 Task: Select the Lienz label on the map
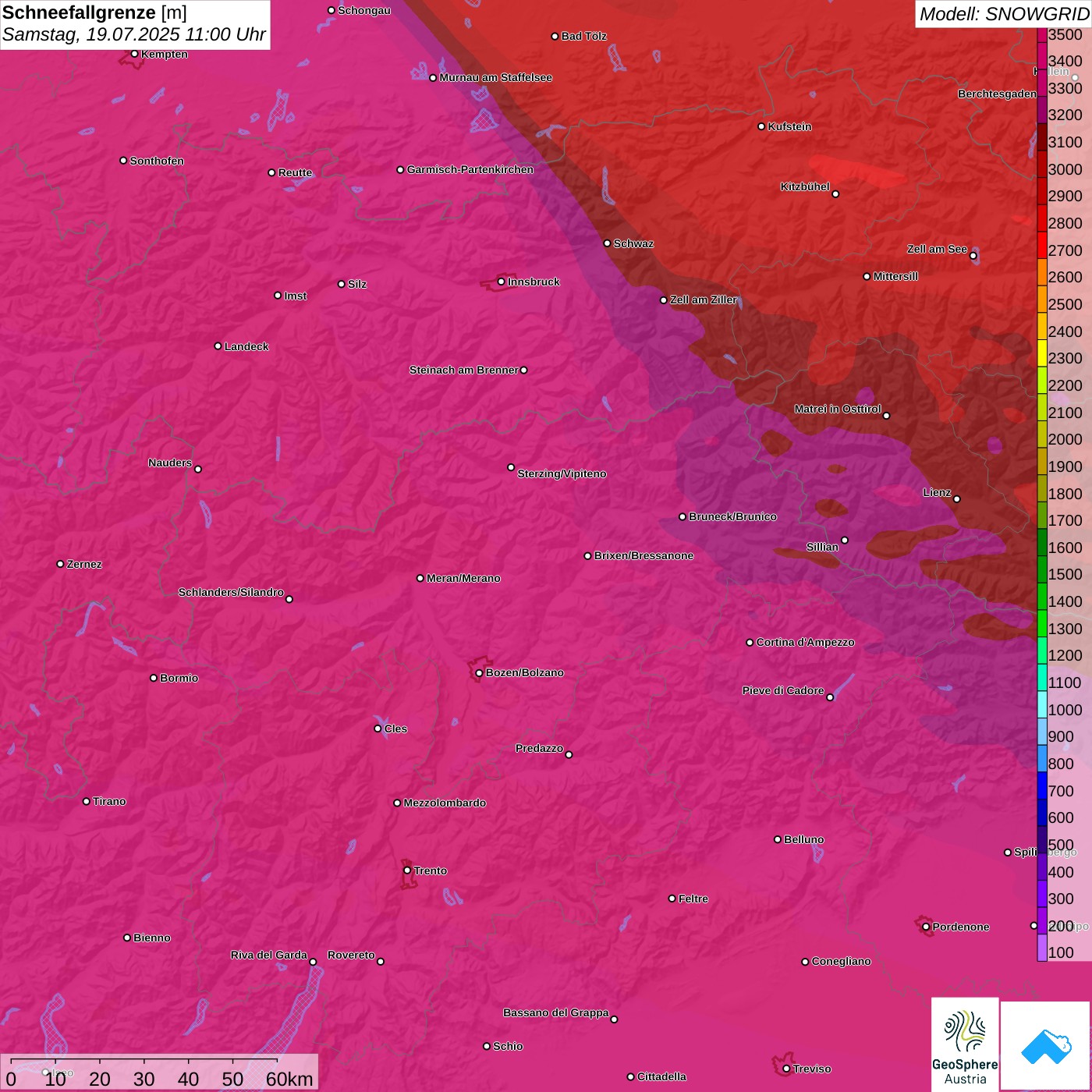click(936, 492)
